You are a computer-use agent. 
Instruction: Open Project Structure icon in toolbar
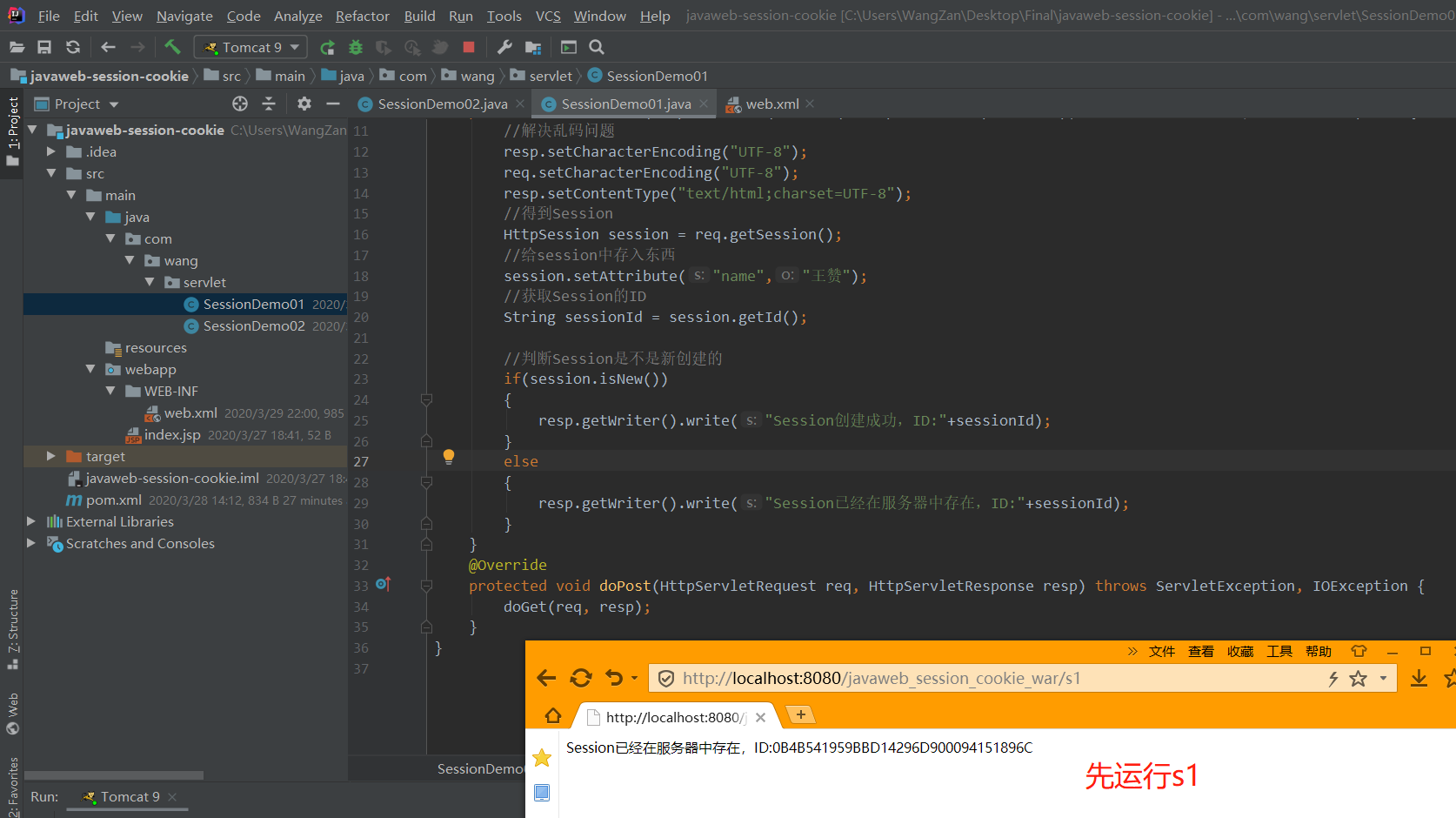[533, 47]
